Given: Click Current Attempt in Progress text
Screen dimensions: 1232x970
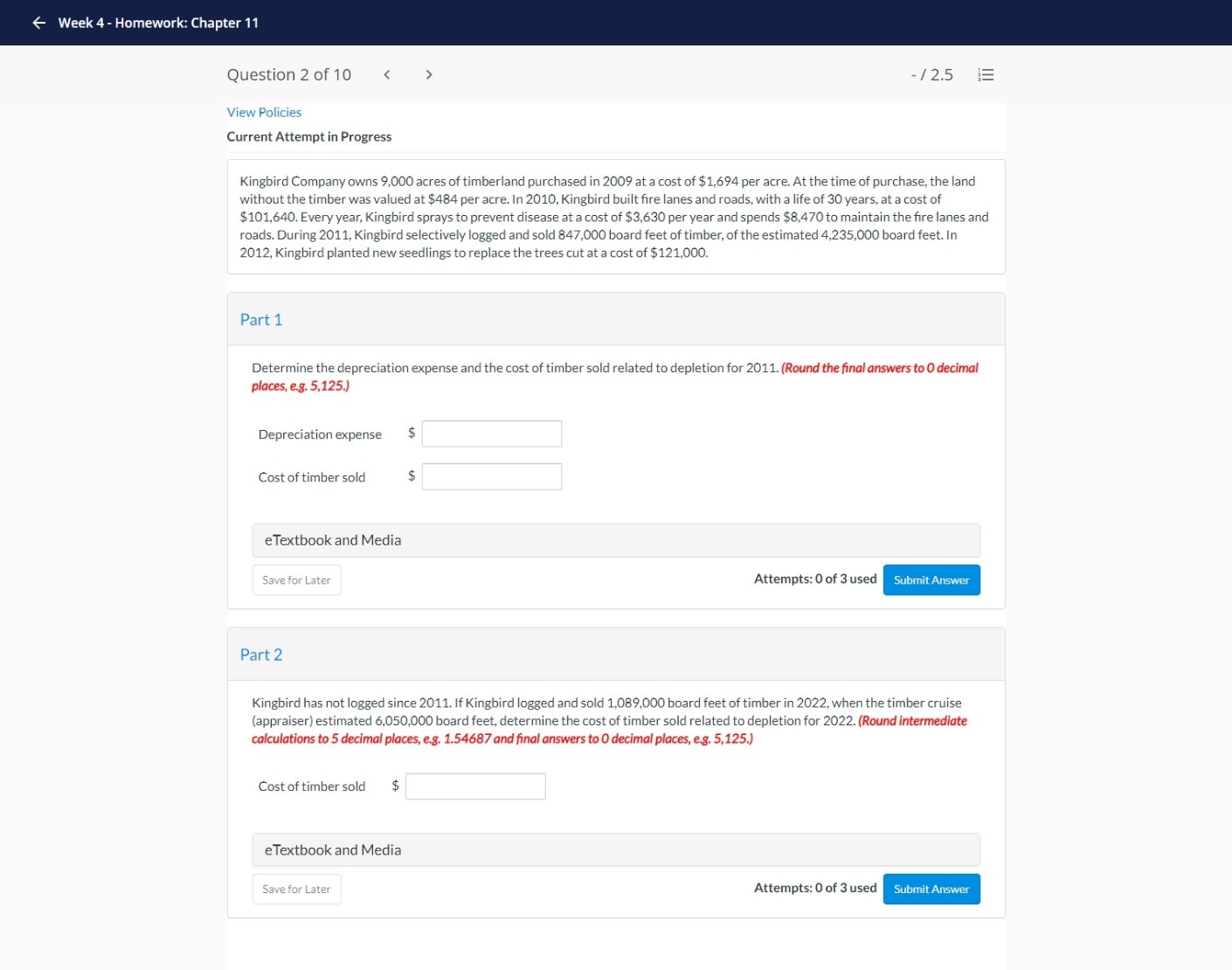Looking at the screenshot, I should [x=309, y=137].
